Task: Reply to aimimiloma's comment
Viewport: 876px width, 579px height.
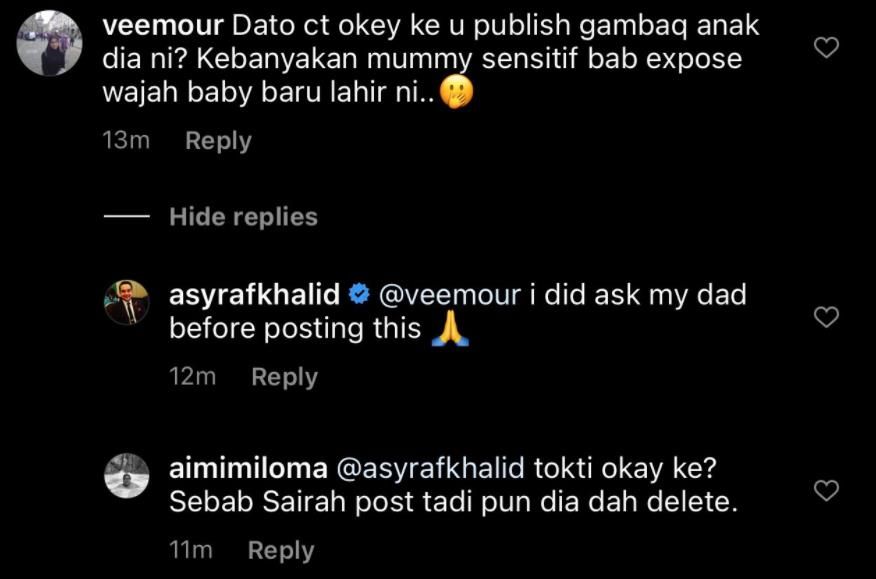Action: (281, 550)
